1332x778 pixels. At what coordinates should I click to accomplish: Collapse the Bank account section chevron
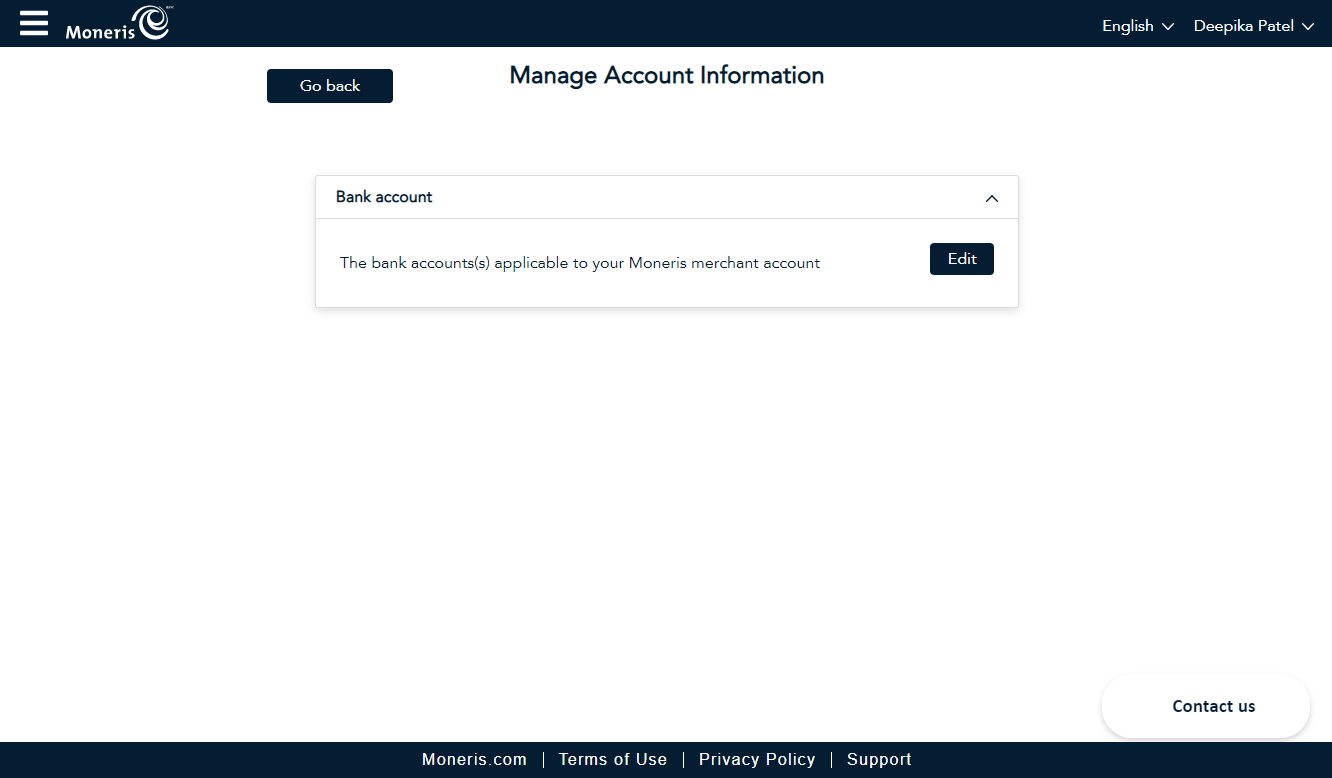click(992, 198)
